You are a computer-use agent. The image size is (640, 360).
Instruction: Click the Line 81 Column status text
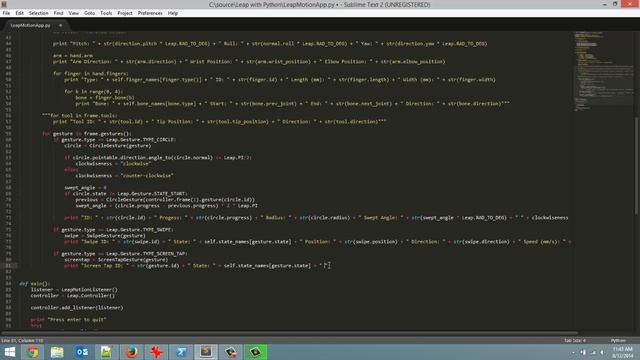coord(22,340)
